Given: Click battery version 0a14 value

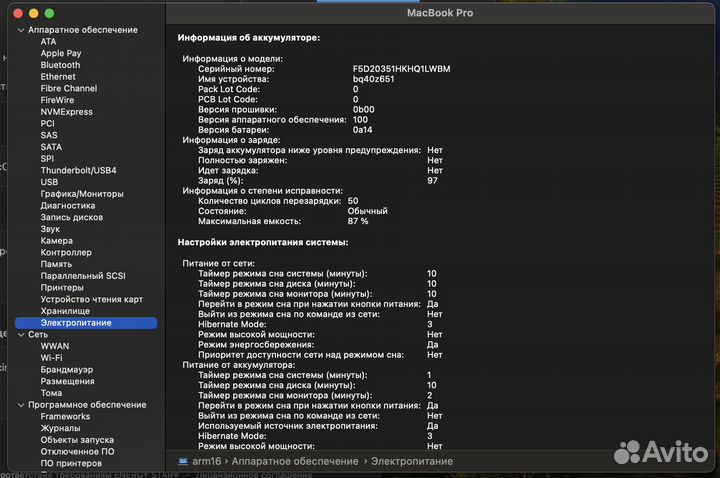Looking at the screenshot, I should (x=362, y=130).
